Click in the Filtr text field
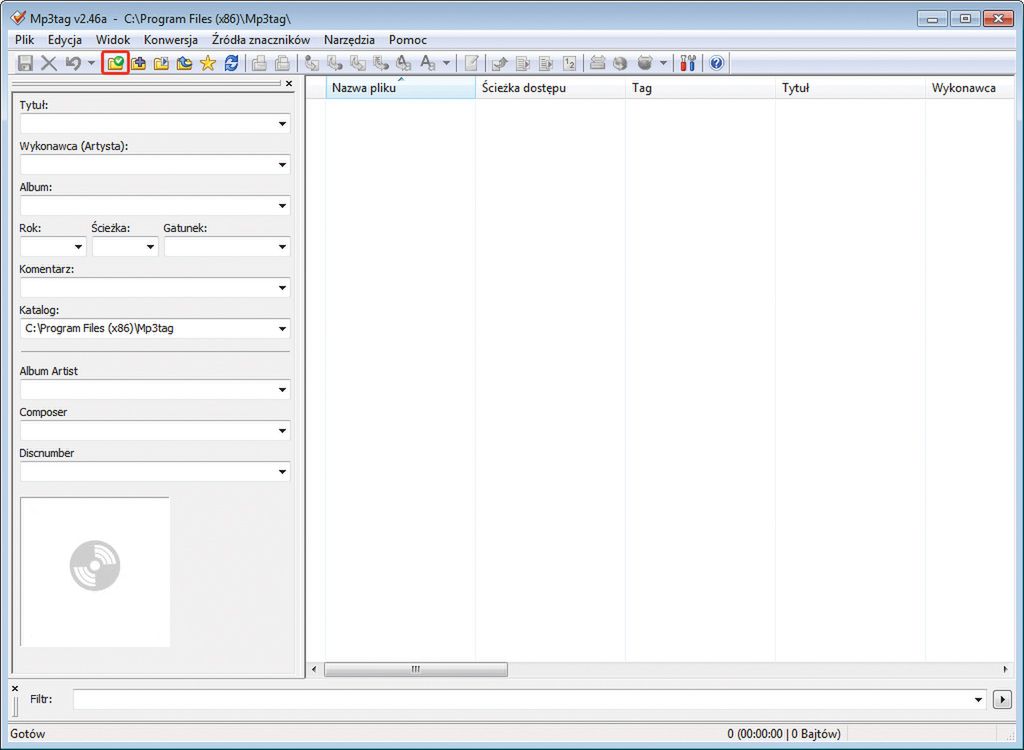 (522, 700)
